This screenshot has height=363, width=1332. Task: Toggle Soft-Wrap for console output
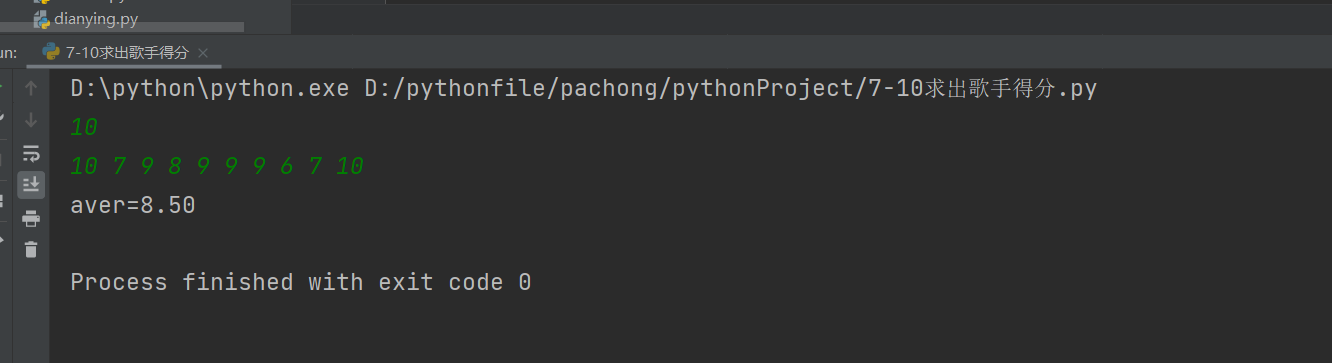[x=31, y=153]
